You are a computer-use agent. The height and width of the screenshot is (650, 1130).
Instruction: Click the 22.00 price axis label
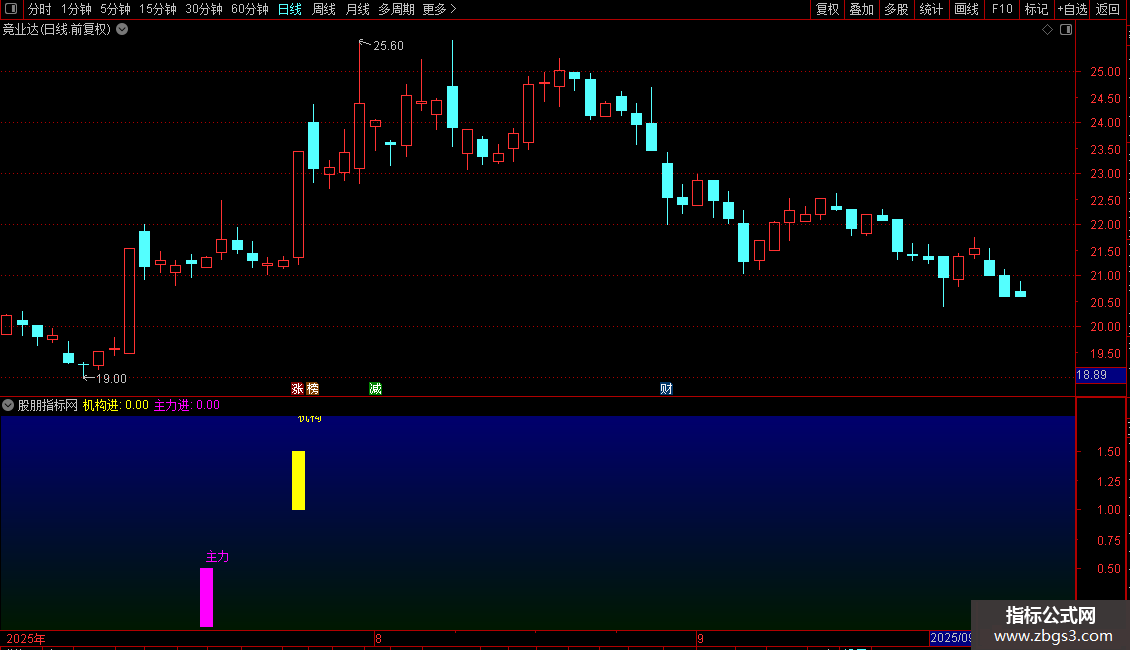pos(1105,225)
